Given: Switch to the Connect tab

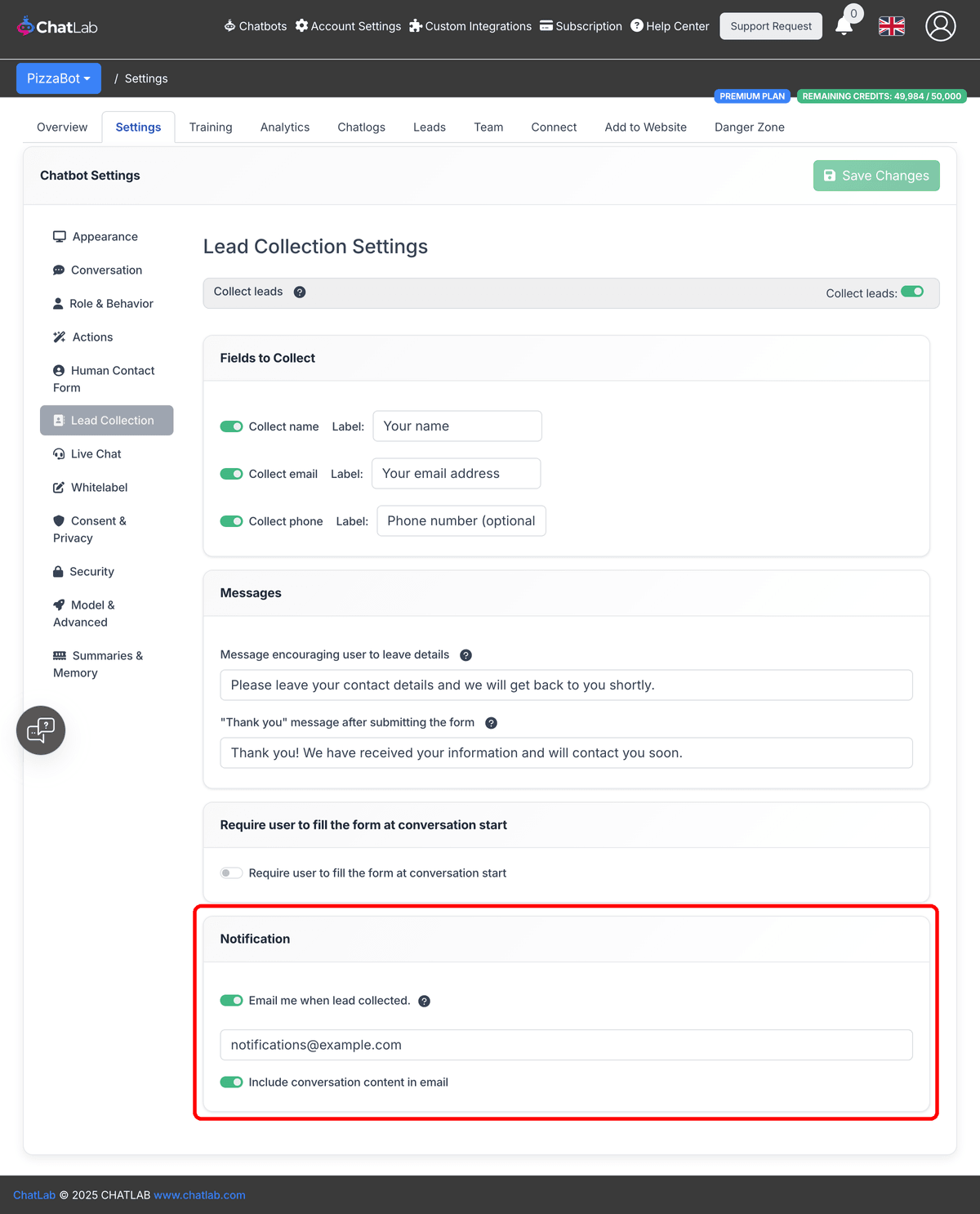Looking at the screenshot, I should point(554,127).
